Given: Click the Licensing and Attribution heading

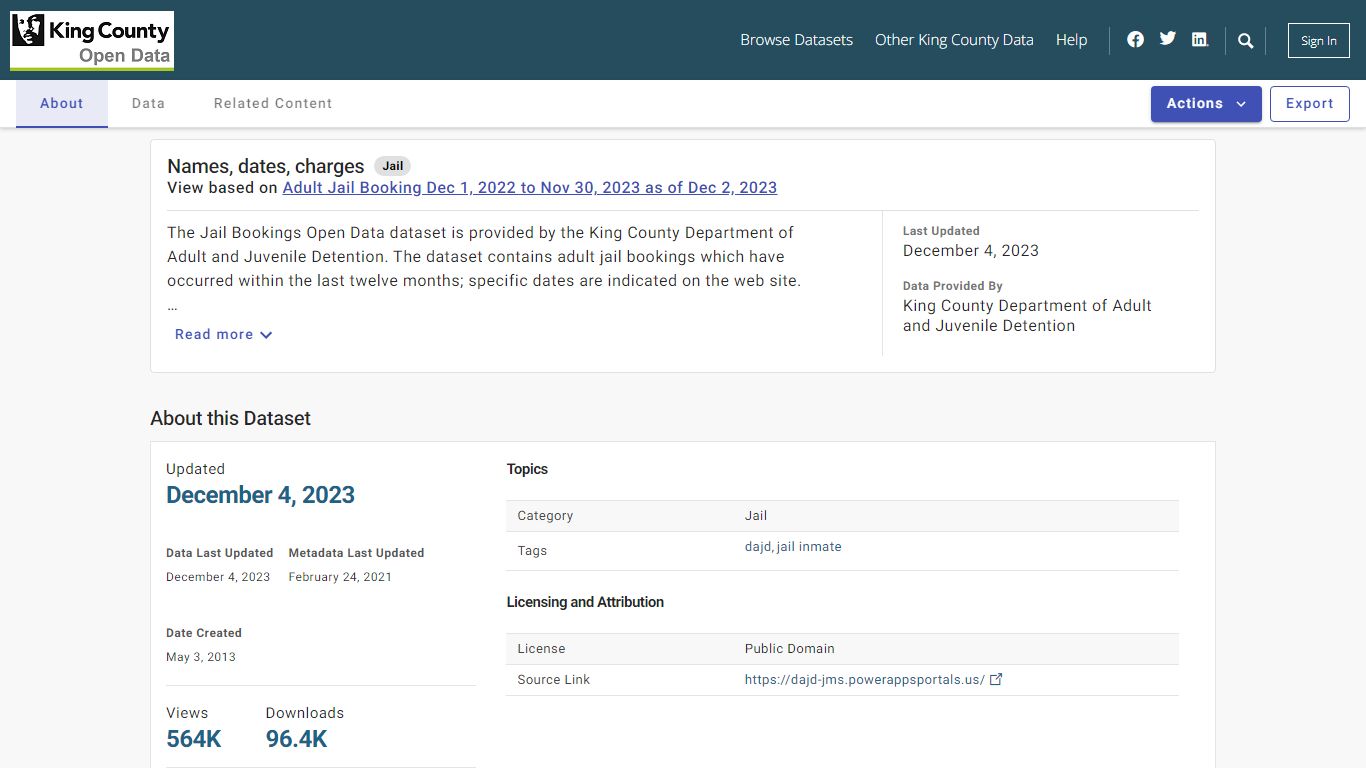Looking at the screenshot, I should [x=585, y=602].
